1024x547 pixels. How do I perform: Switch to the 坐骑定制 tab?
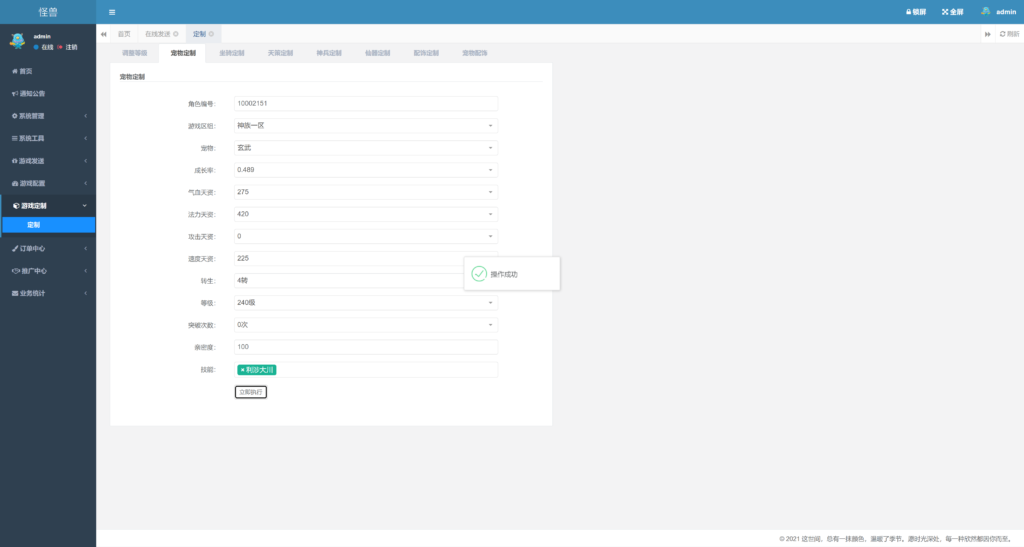(x=231, y=52)
